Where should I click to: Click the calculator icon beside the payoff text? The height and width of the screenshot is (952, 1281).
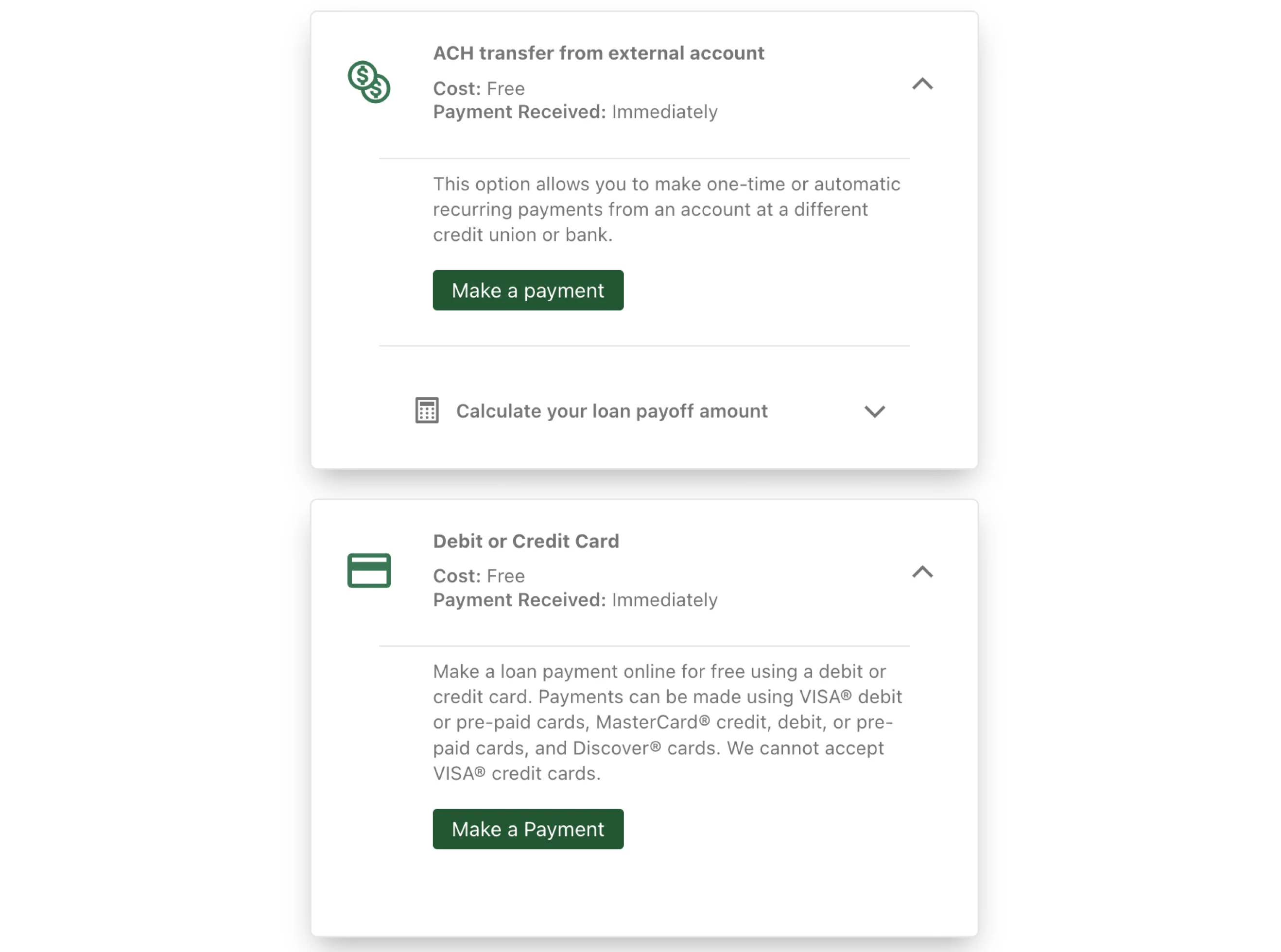(x=427, y=410)
